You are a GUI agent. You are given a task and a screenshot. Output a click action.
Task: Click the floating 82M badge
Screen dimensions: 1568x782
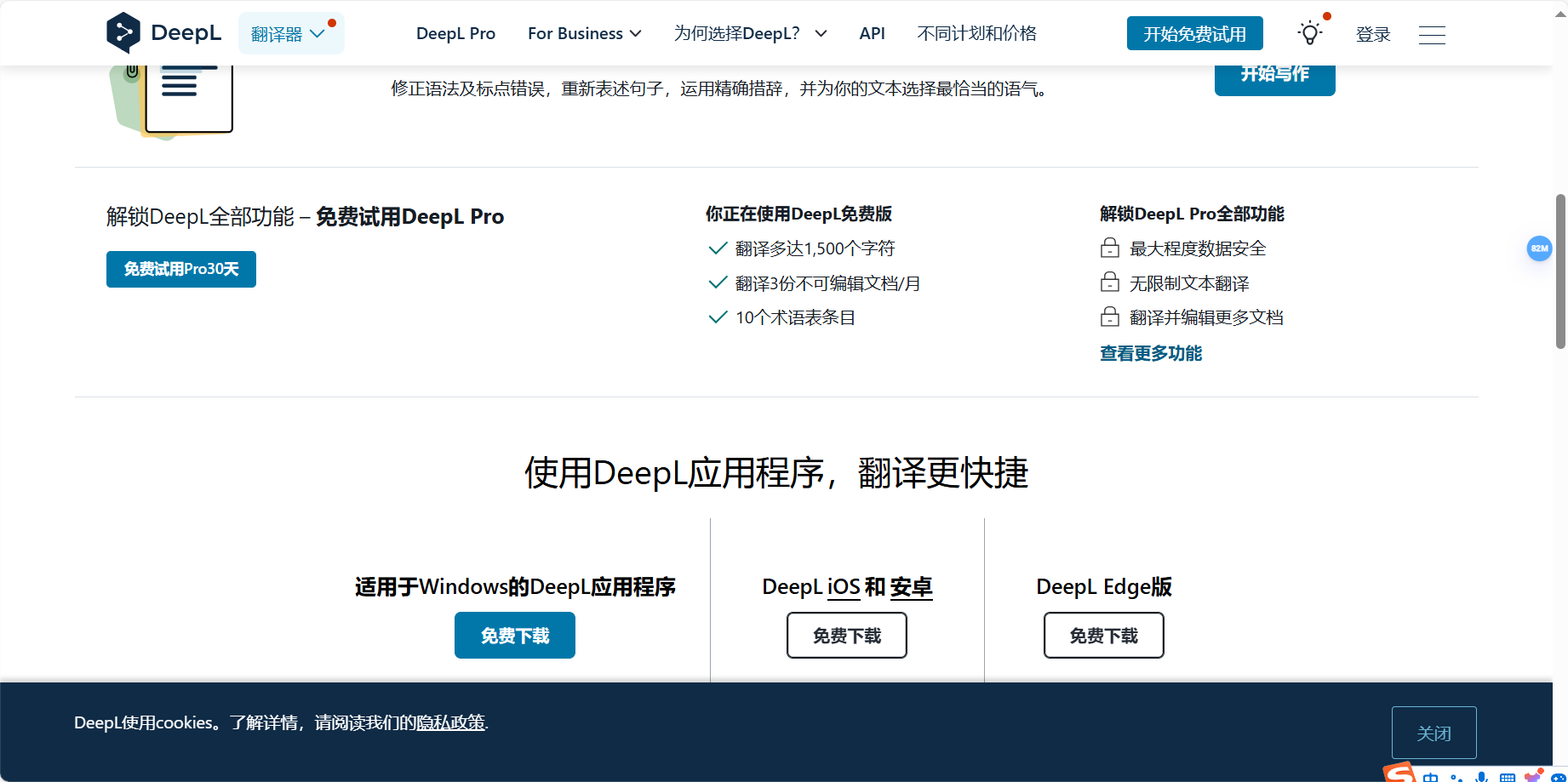[x=1539, y=248]
